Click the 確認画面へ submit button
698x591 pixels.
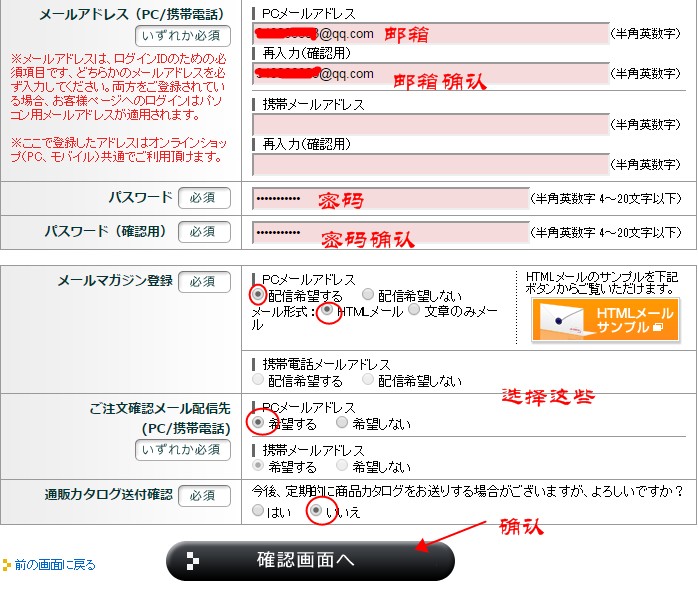pyautogui.click(x=310, y=561)
